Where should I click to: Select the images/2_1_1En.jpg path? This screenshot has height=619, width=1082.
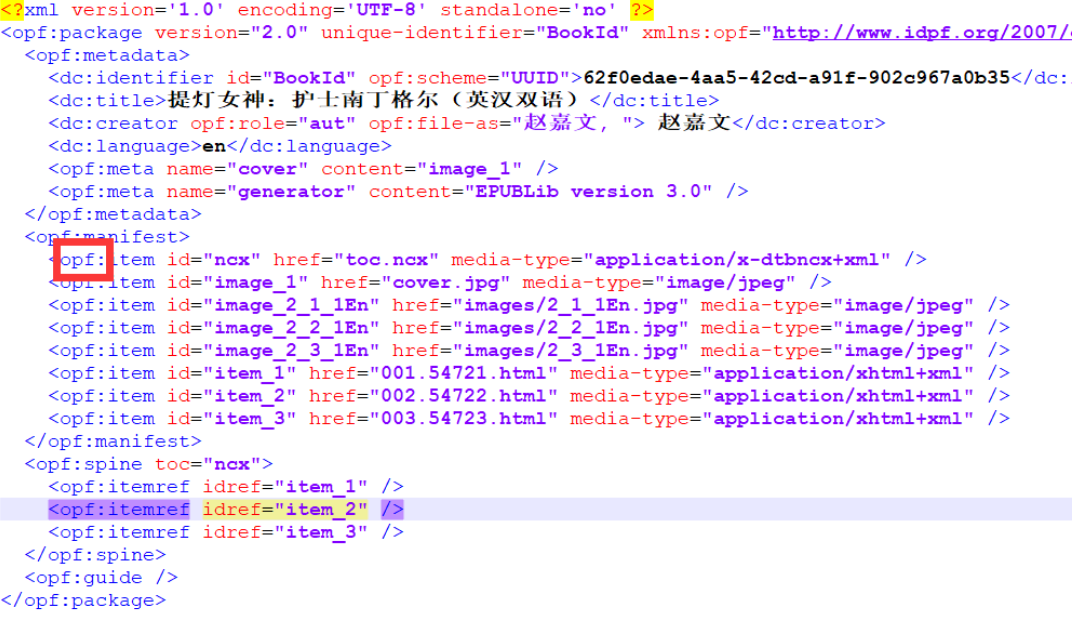coord(546,306)
